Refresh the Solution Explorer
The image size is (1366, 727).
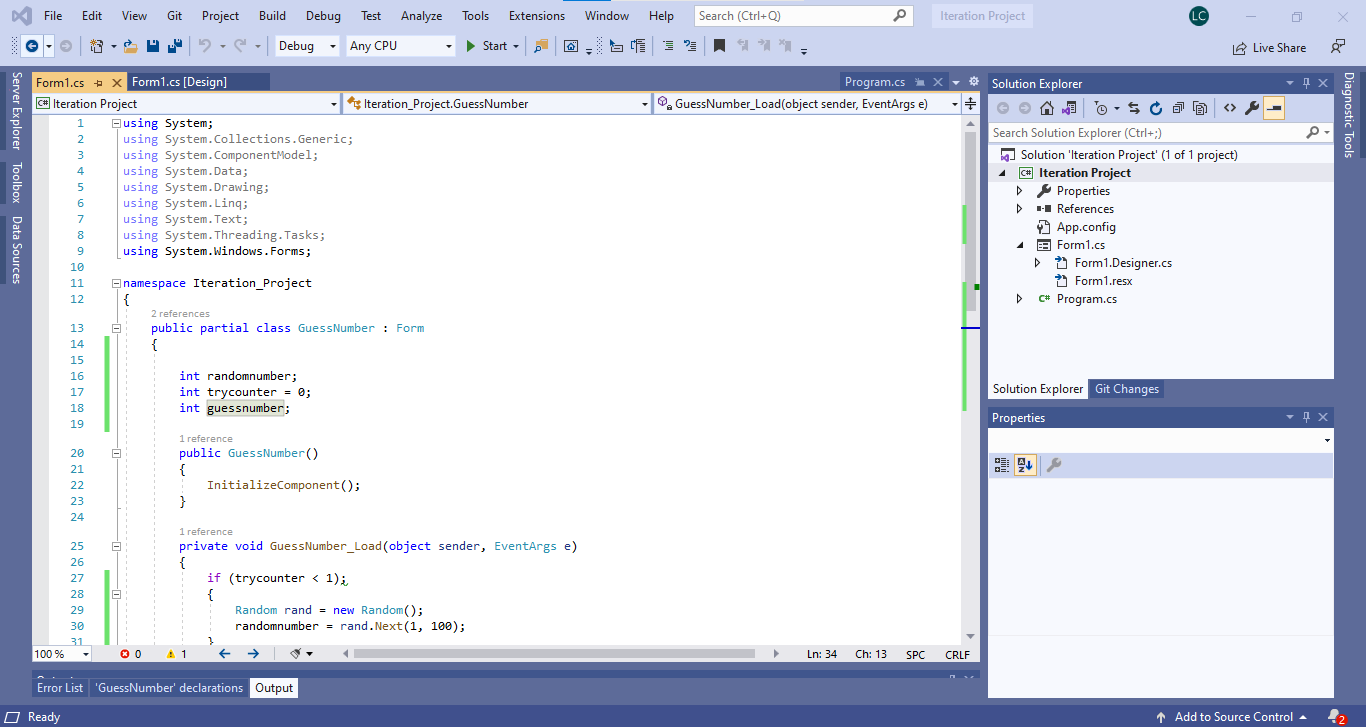(x=1156, y=108)
